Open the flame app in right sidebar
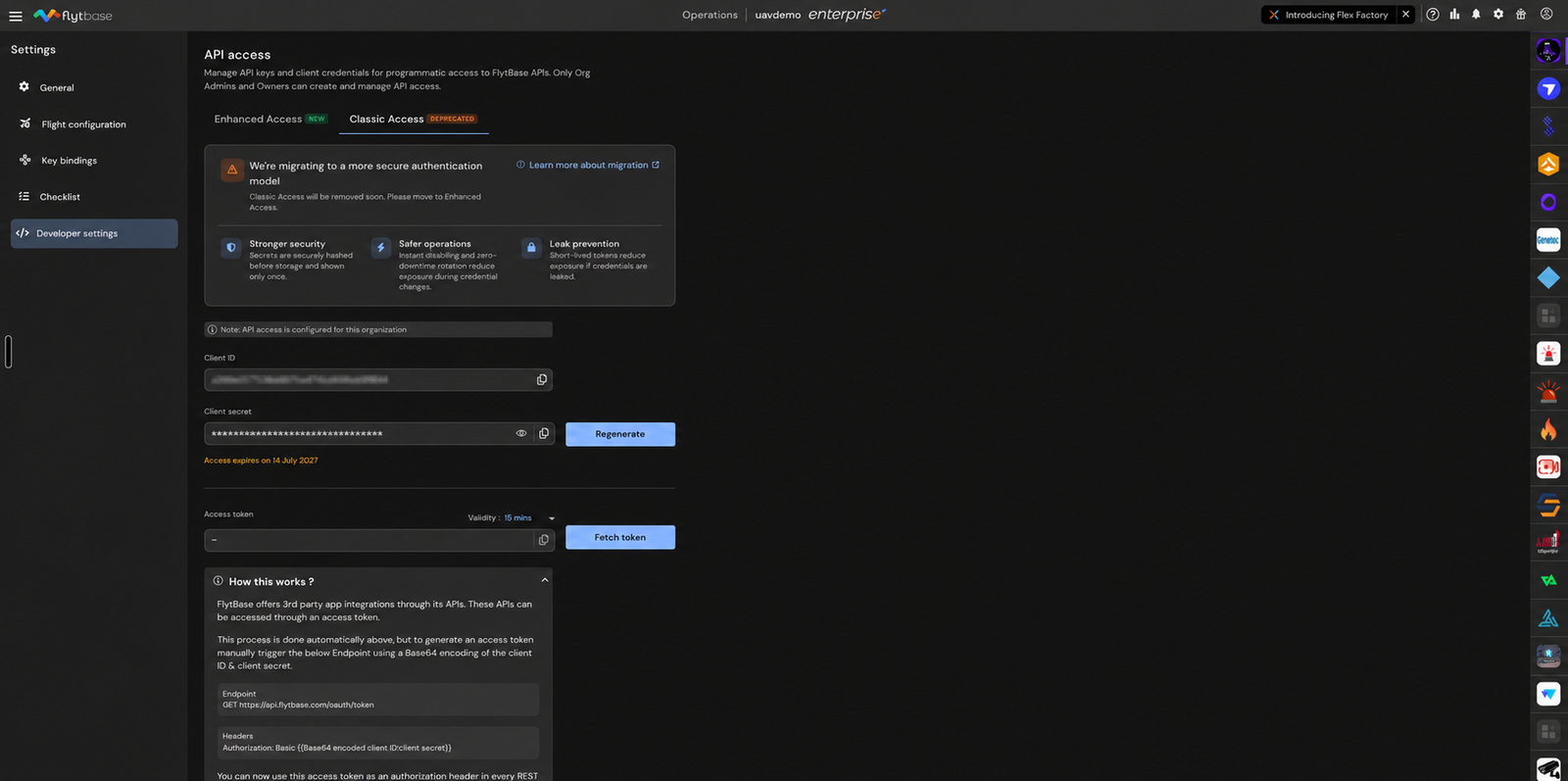 coord(1548,429)
